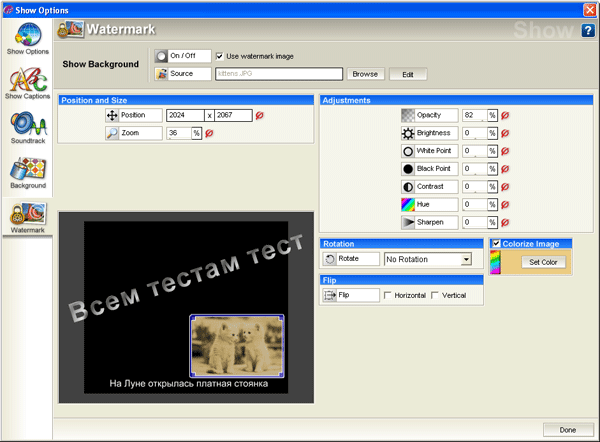Uncheck the Colorize Image checkbox
Image resolution: width=600 pixels, height=442 pixels.
point(496,243)
